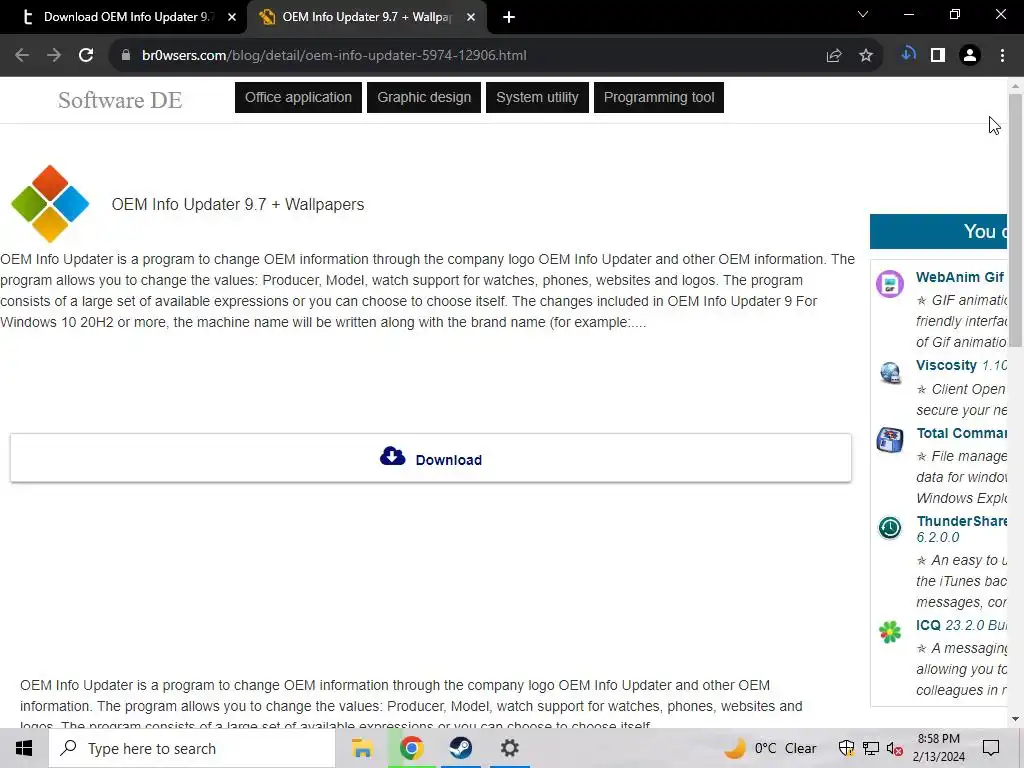Viewport: 1024px width, 768px height.
Task: Toggle the browser side panel icon
Action: [938, 56]
